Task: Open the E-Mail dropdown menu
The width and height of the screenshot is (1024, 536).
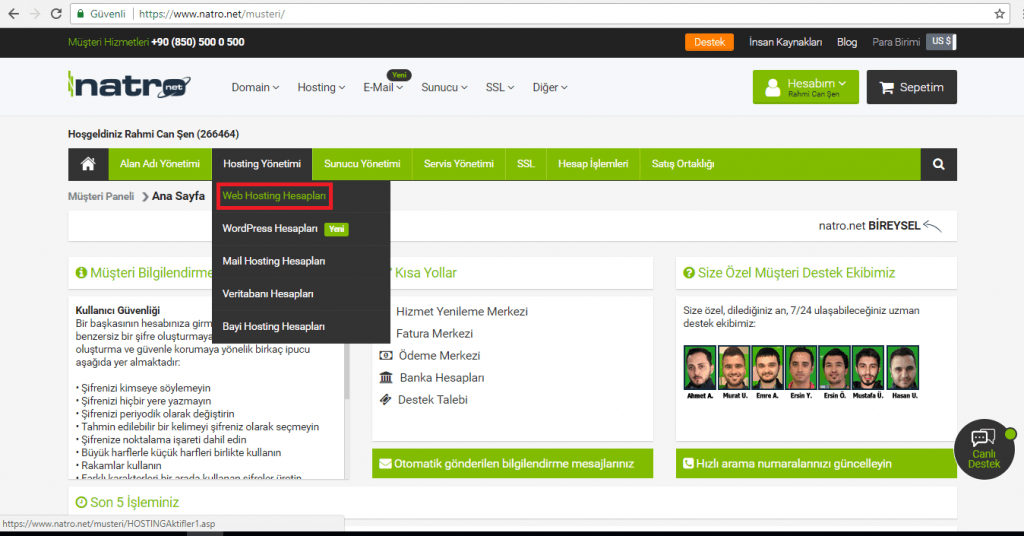Action: pyautogui.click(x=383, y=87)
